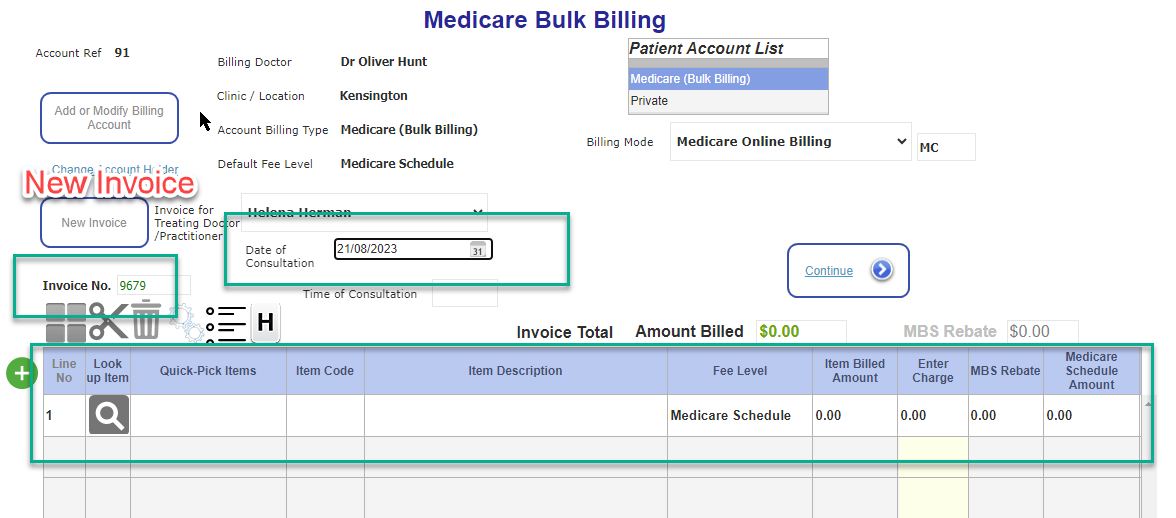Click the grid tiles icon above table

[66, 322]
